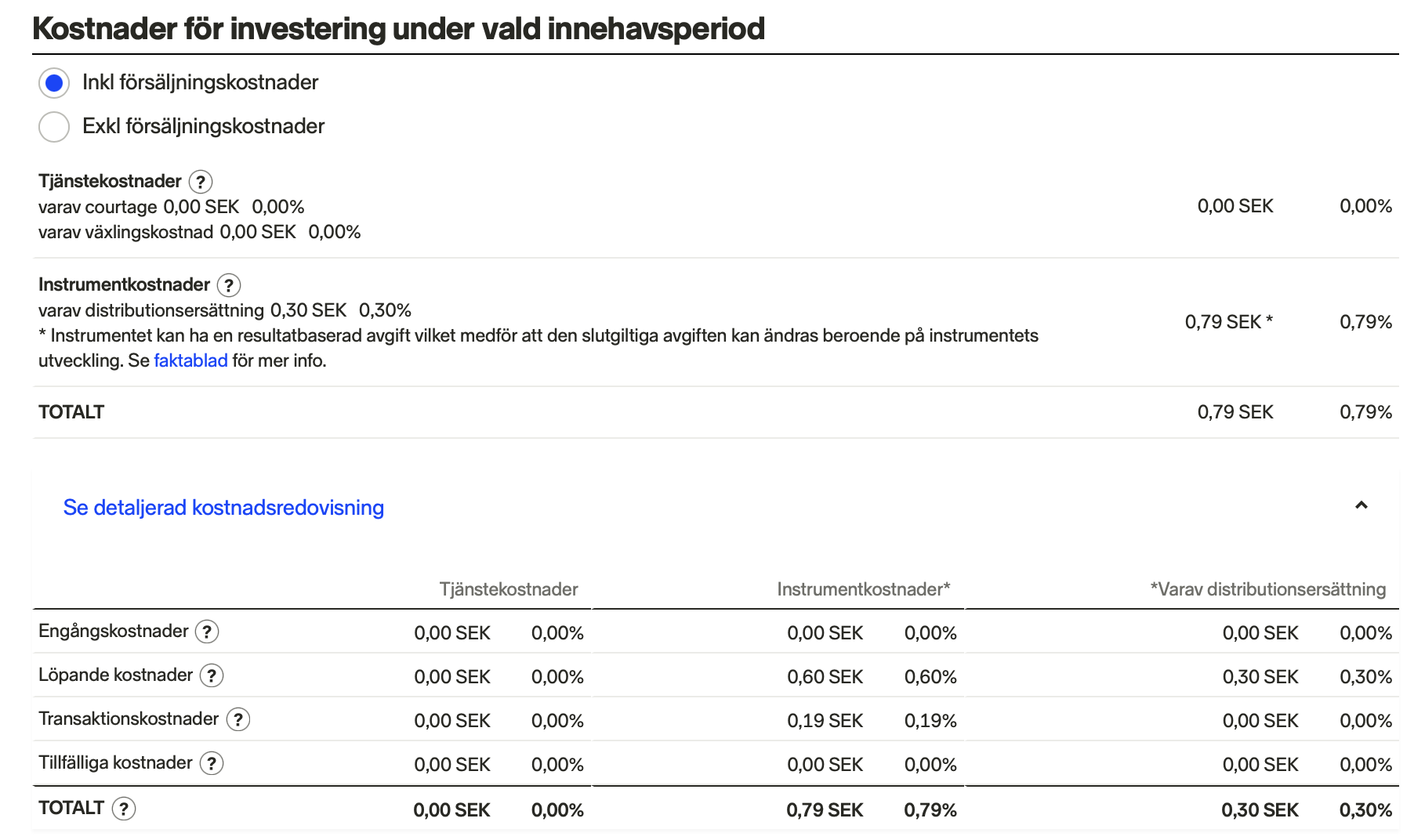
Task: Click the page heading Kostnader för investering
Action: [398, 28]
